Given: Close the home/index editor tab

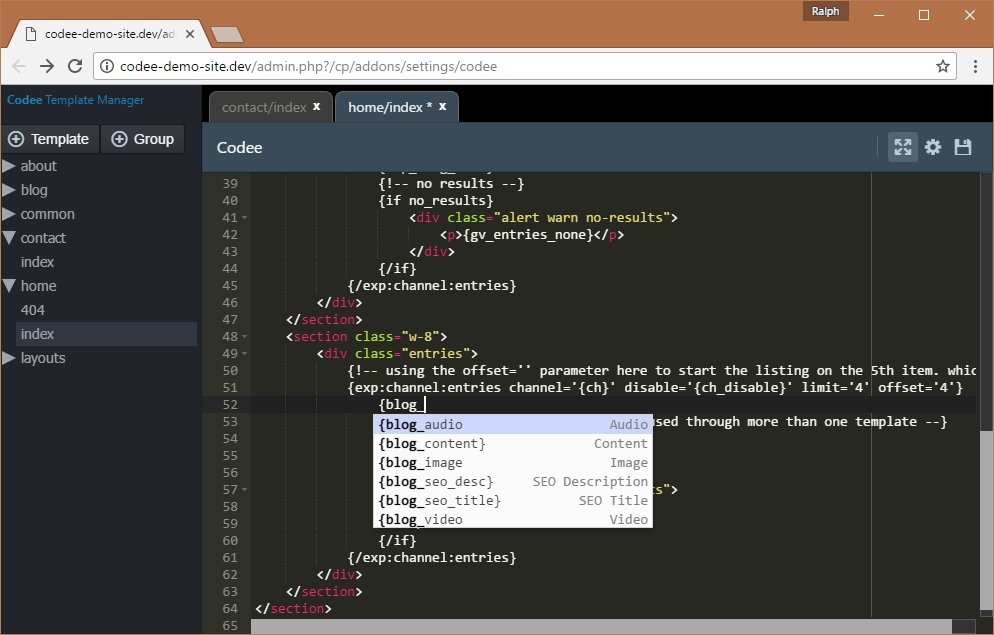Looking at the screenshot, I should tap(442, 106).
